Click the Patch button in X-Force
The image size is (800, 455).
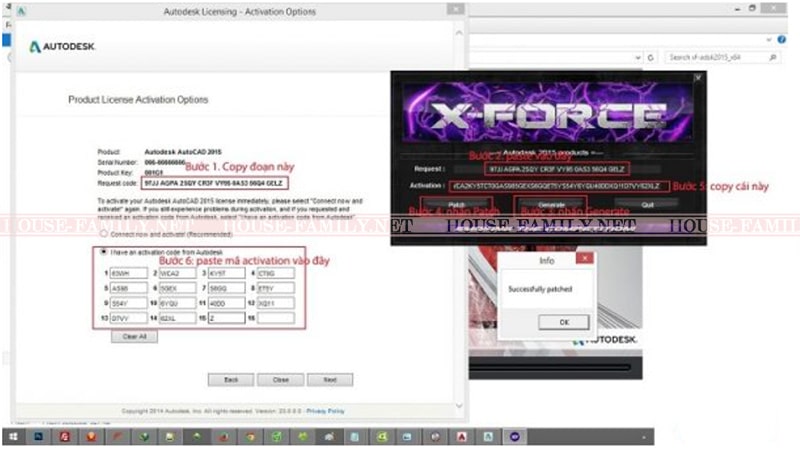click(x=457, y=205)
